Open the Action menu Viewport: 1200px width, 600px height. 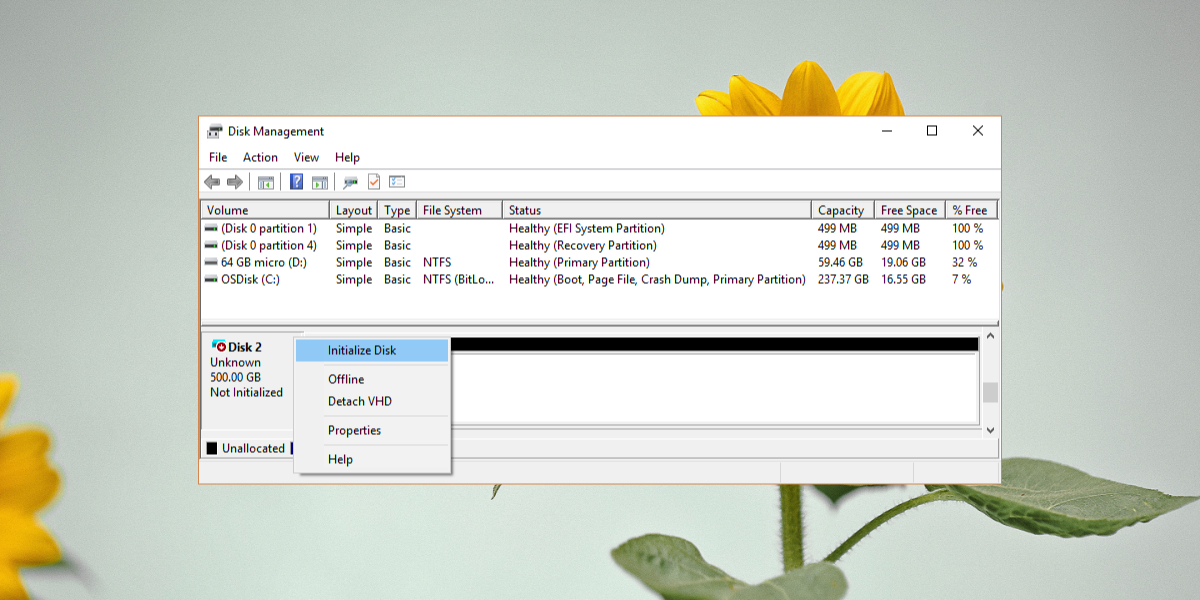pos(260,157)
